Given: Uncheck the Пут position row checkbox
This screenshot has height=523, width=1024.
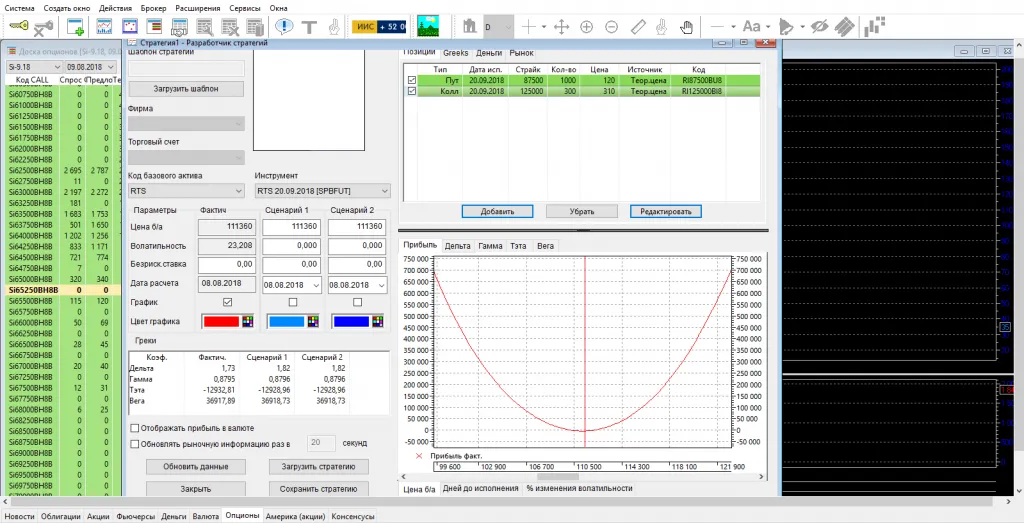Looking at the screenshot, I should (x=411, y=80).
